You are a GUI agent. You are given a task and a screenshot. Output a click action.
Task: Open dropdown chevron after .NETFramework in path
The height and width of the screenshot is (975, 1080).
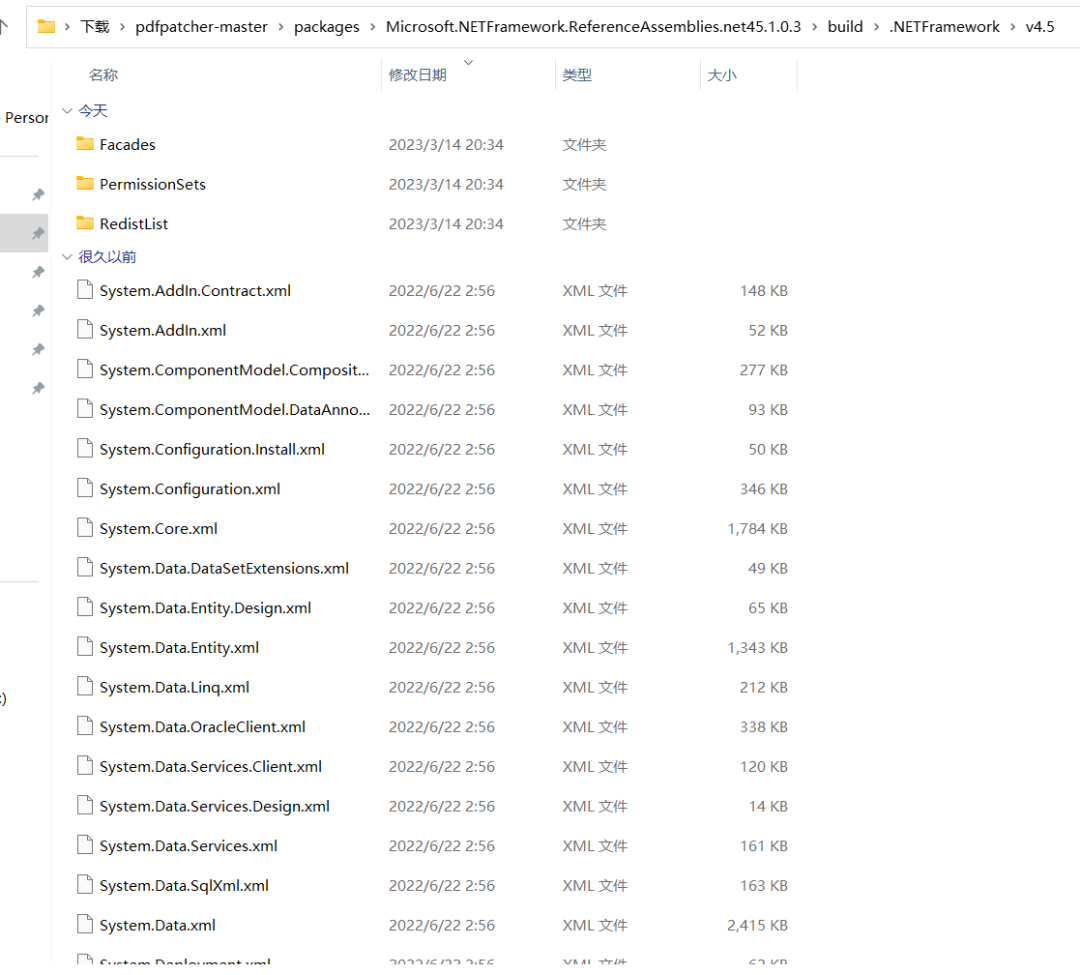(x=1012, y=27)
